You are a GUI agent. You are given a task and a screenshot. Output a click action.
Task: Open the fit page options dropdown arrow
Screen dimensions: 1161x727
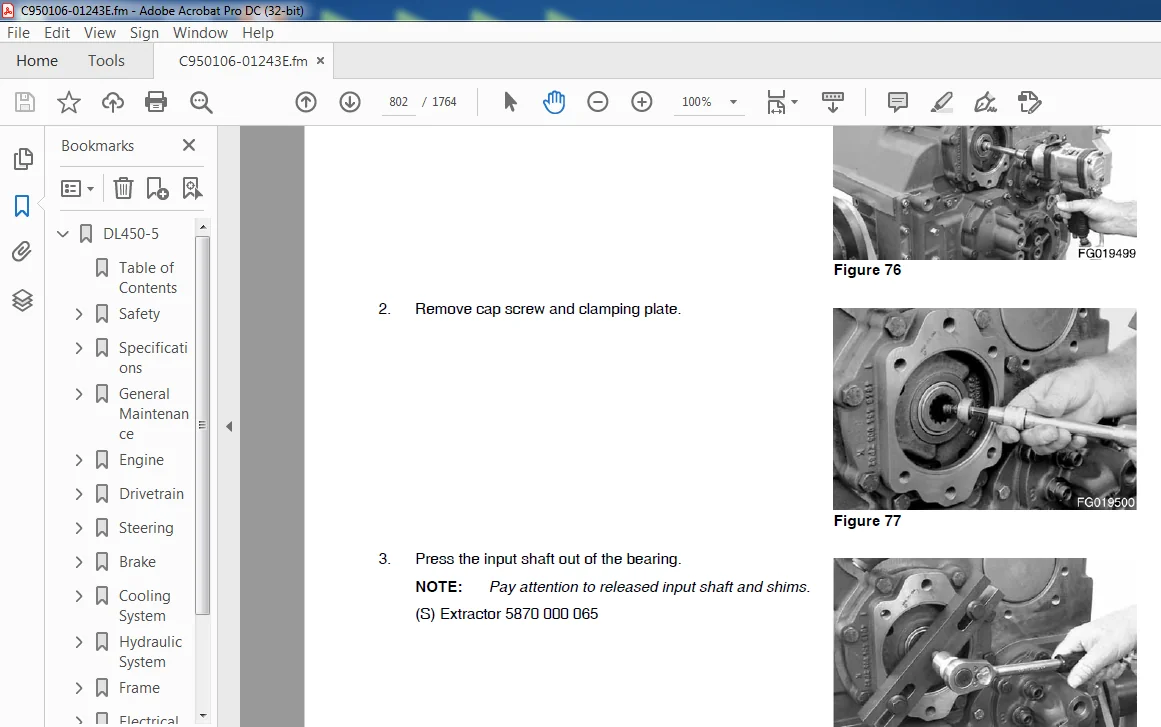(794, 101)
